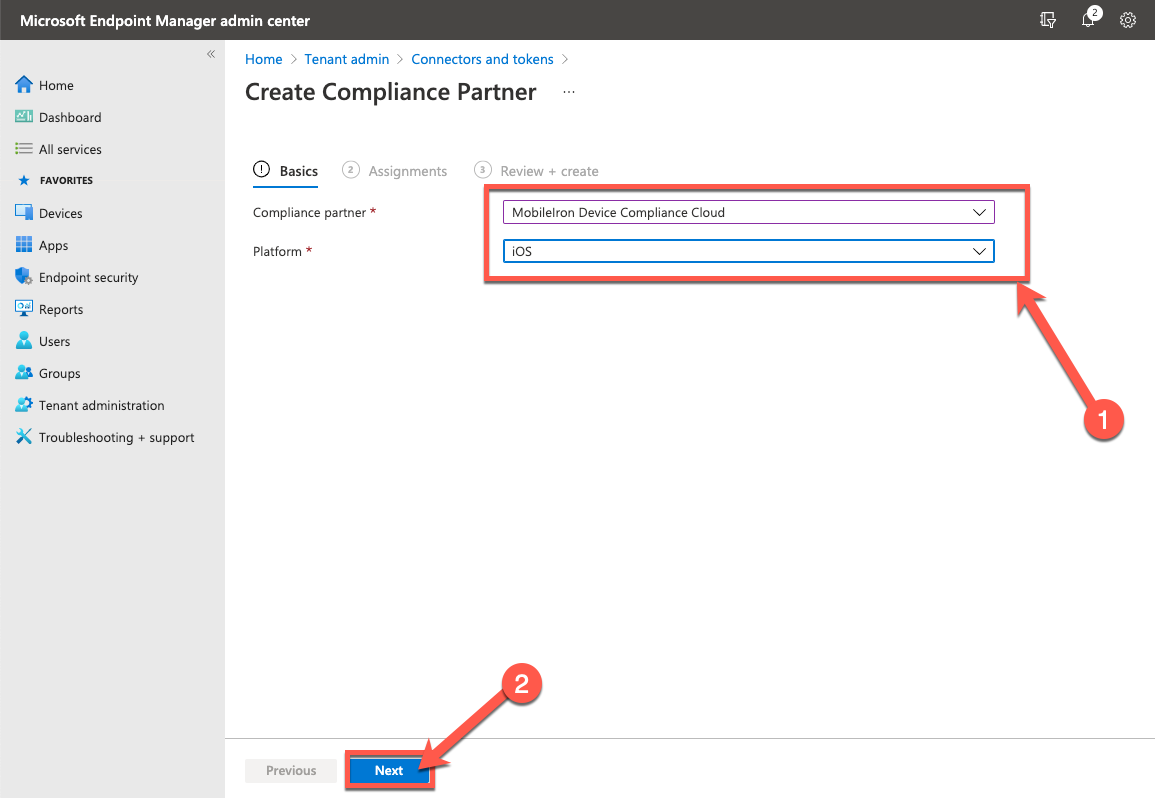
Task: Browse All services
Action: (66, 149)
